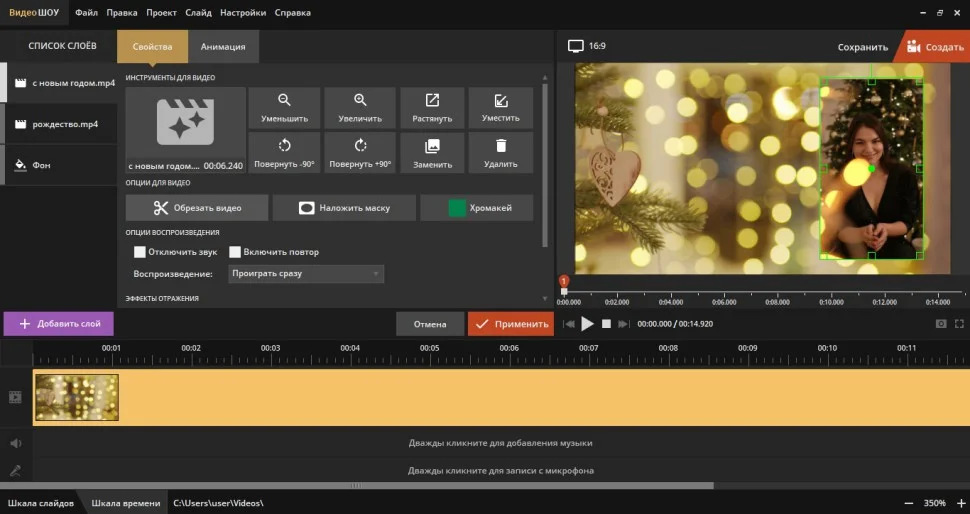Viewport: 970px width, 514px height.
Task: Select the Уместить fit tool
Action: click(x=500, y=107)
